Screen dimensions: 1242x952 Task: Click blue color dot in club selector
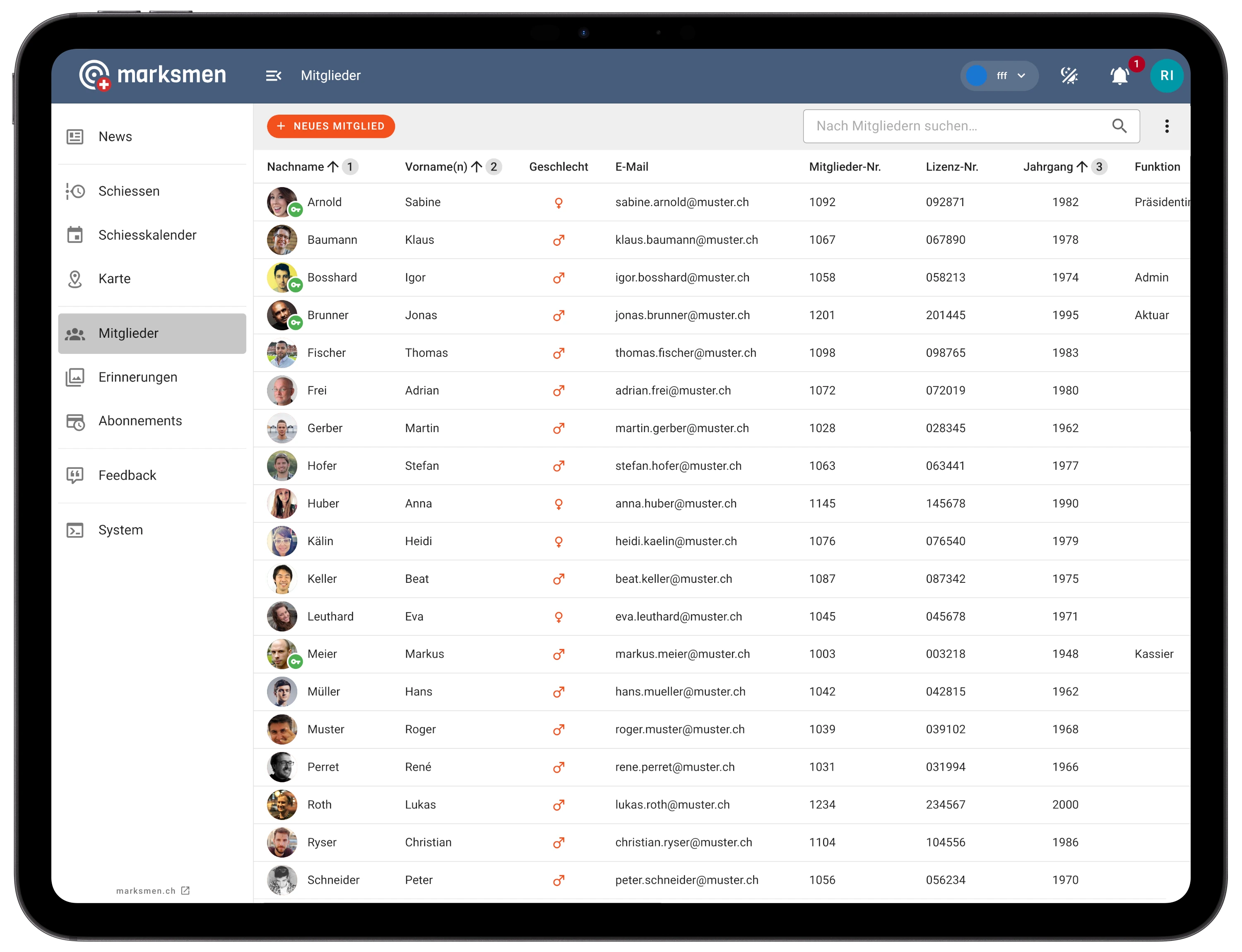click(x=976, y=75)
